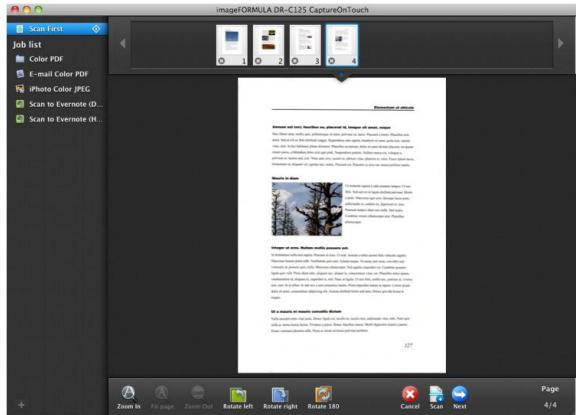Toggle the selection circle on thumbnail 3
Image resolution: width=576 pixels, height=415 pixels.
tap(295, 61)
